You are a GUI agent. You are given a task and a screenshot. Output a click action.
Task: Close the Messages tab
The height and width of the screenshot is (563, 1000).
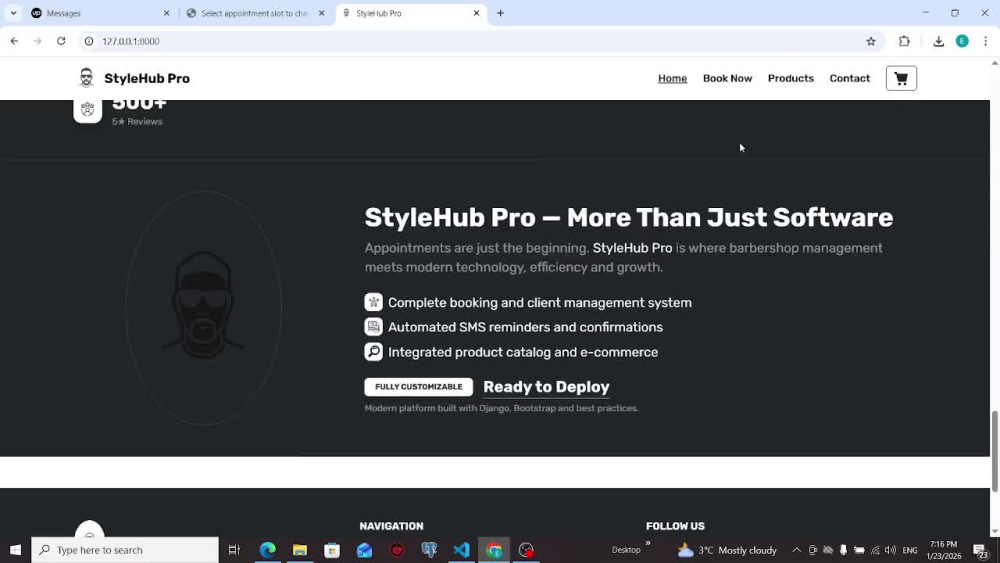click(166, 13)
